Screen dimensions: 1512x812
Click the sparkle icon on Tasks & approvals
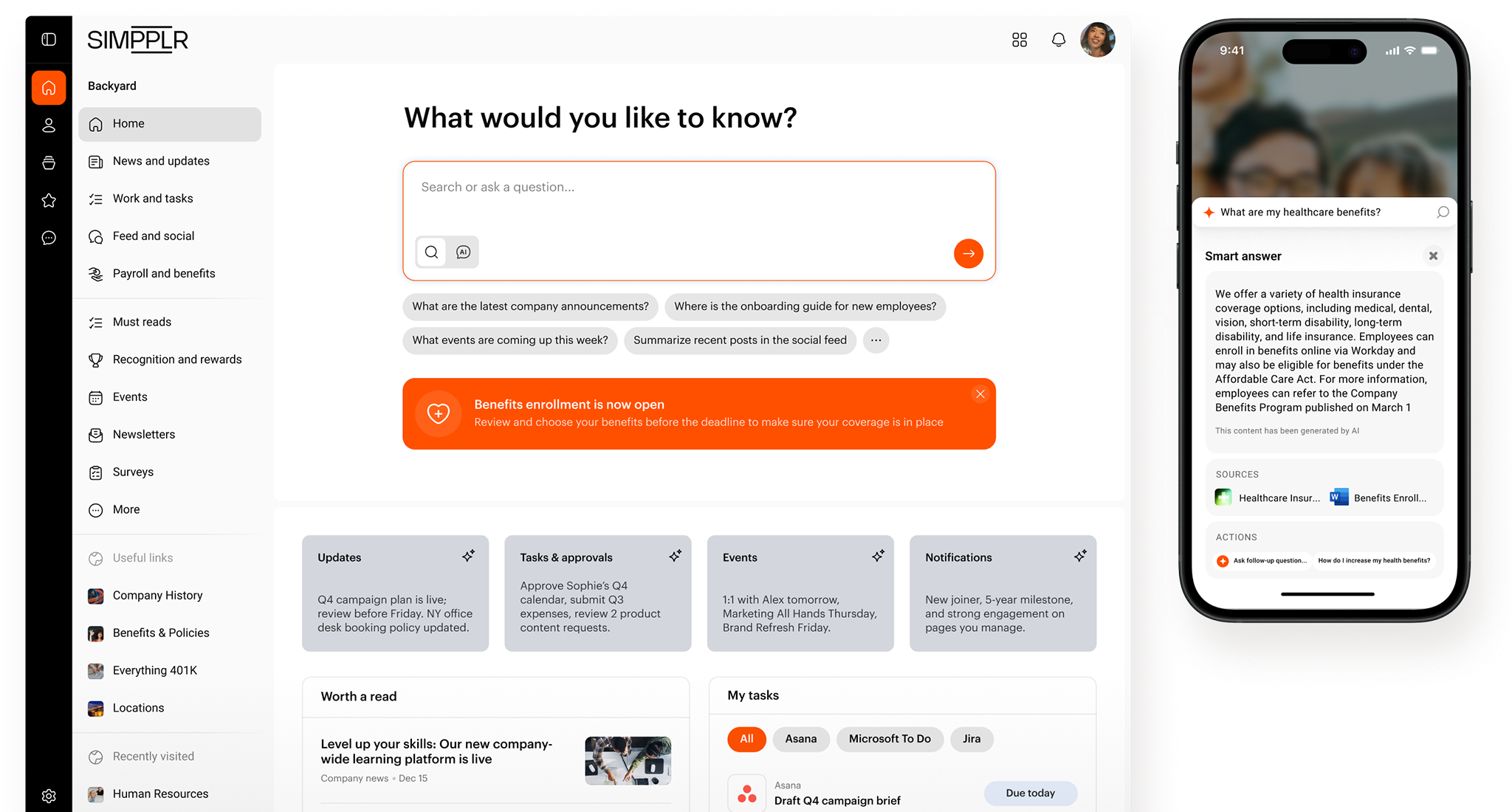point(675,556)
